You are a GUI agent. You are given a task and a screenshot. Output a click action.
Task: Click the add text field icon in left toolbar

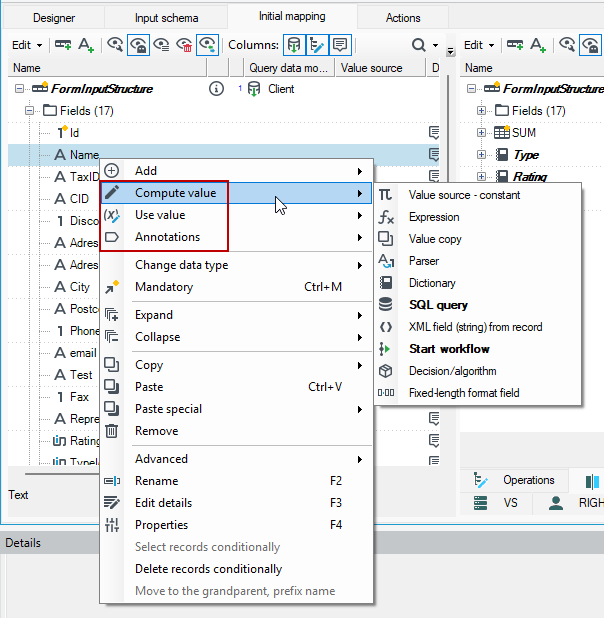coord(86,45)
